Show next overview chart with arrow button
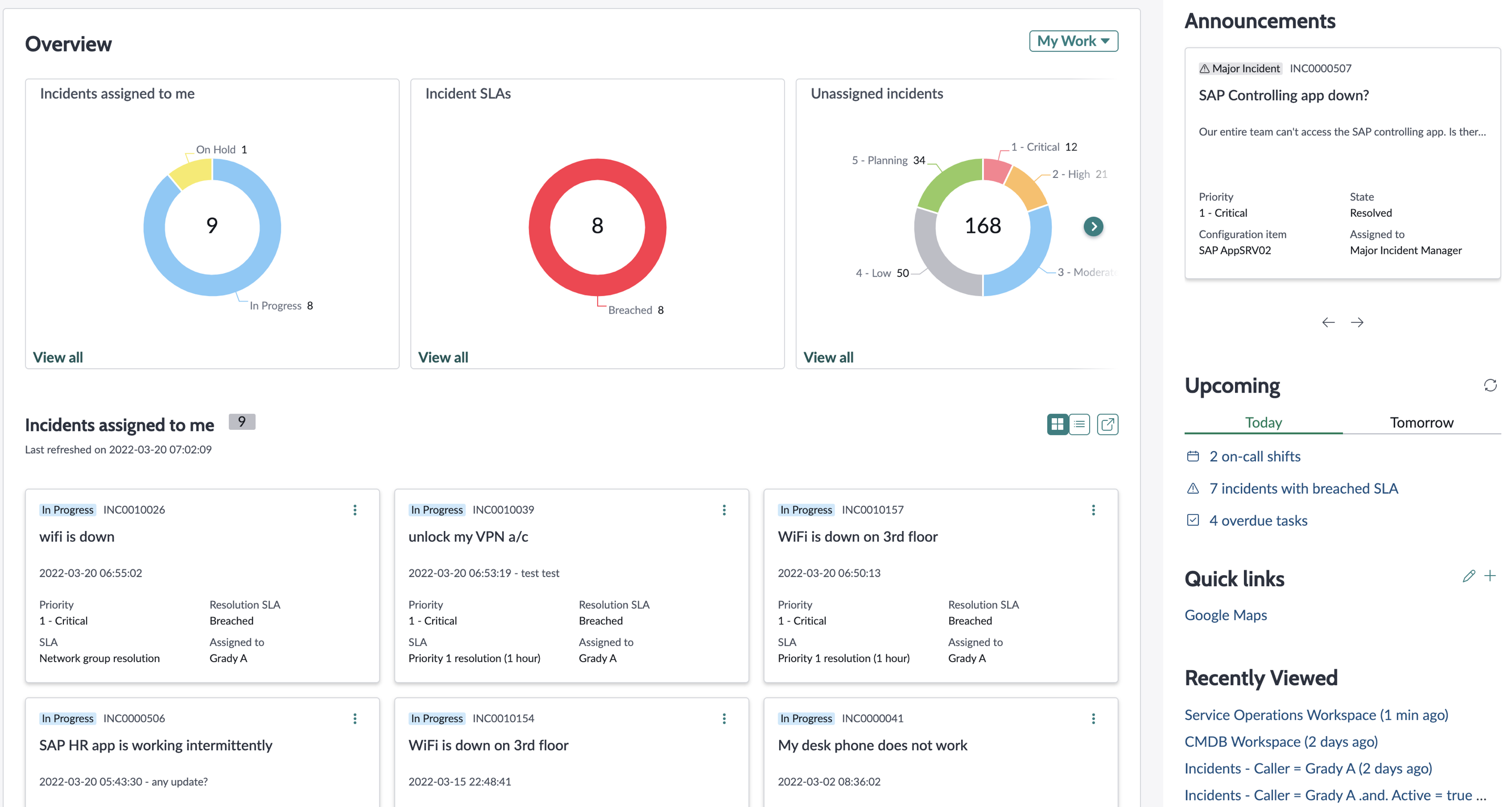The width and height of the screenshot is (1512, 807). [1093, 227]
